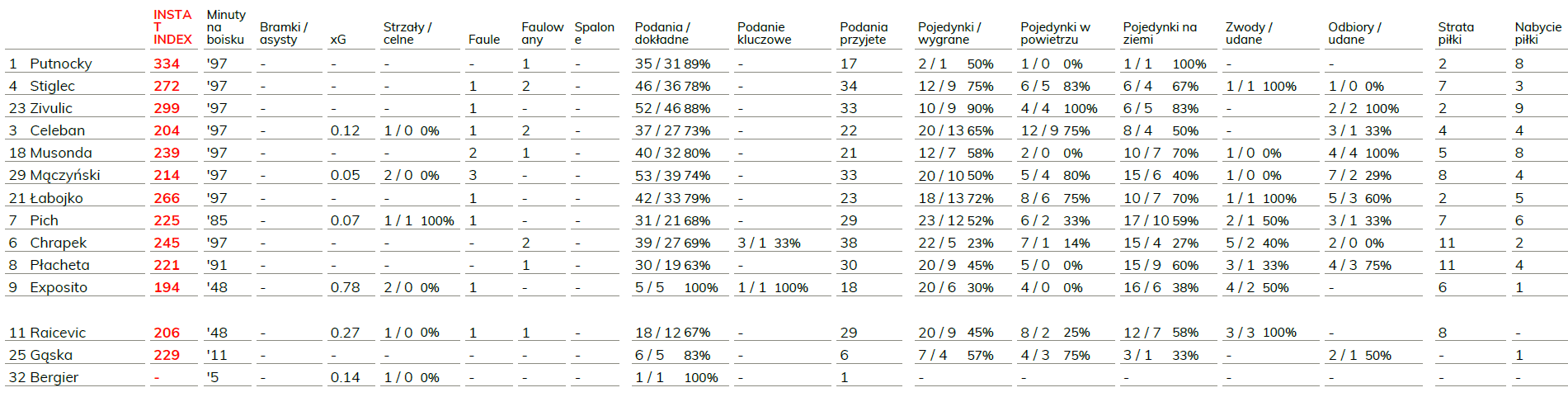The width and height of the screenshot is (1568, 397).
Task: Select the Bergier player name
Action: [54, 377]
